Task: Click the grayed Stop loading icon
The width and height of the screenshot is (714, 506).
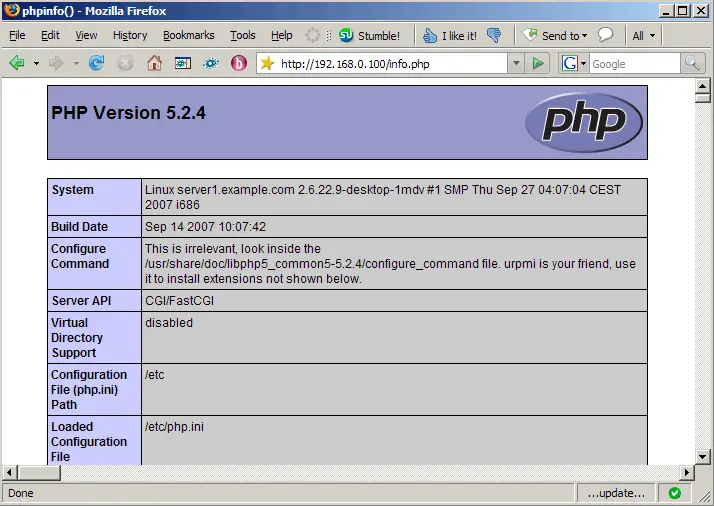Action: coord(125,63)
